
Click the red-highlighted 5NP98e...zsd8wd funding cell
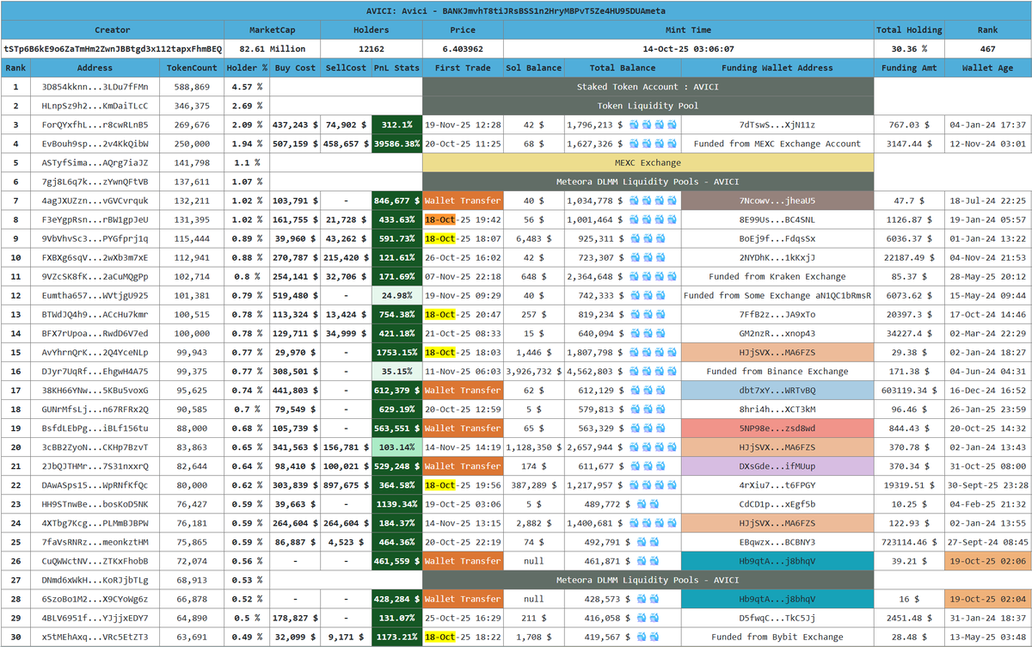[x=777, y=428]
